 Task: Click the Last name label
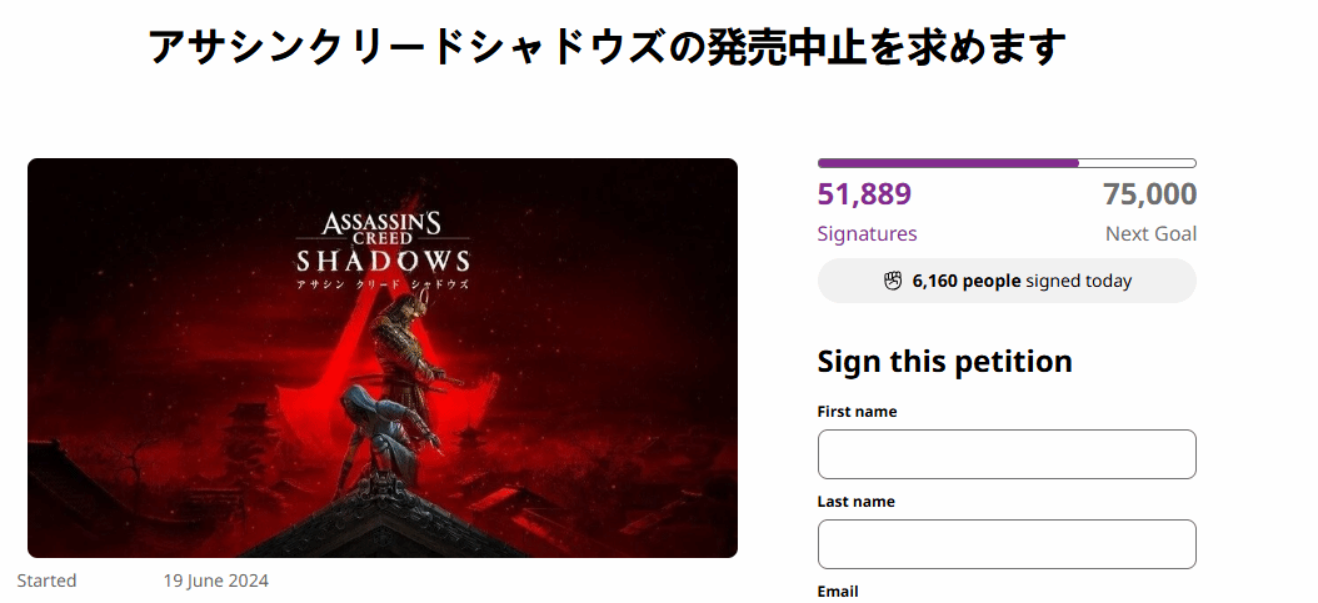[856, 501]
